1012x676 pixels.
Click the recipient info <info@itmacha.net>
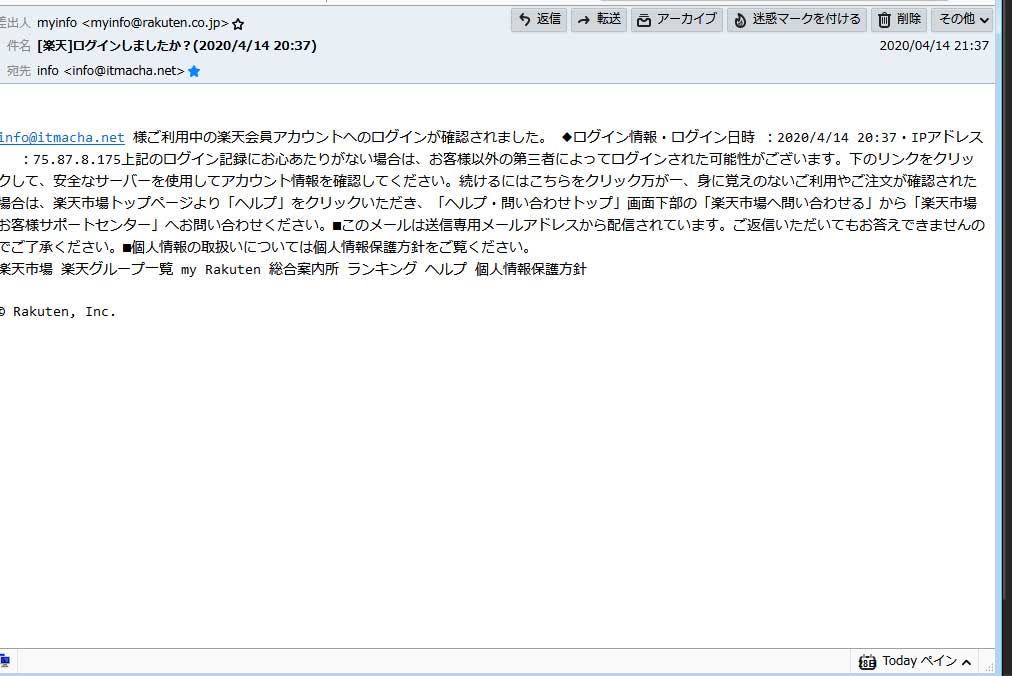[x=110, y=71]
